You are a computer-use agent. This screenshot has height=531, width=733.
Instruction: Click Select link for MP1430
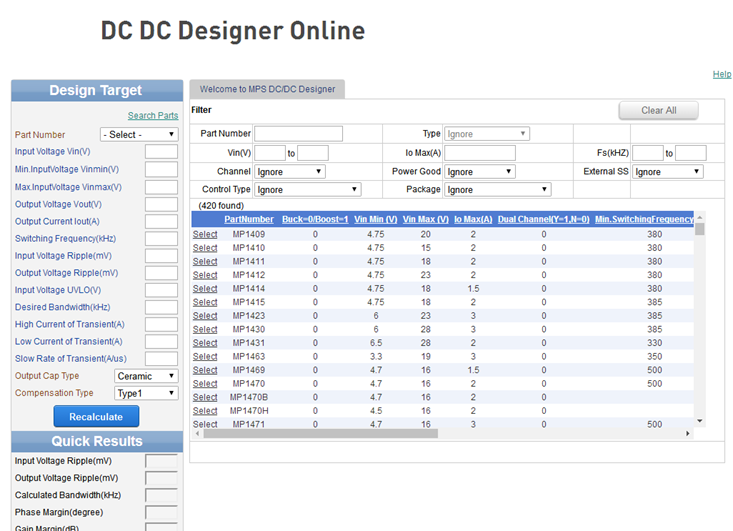205,329
